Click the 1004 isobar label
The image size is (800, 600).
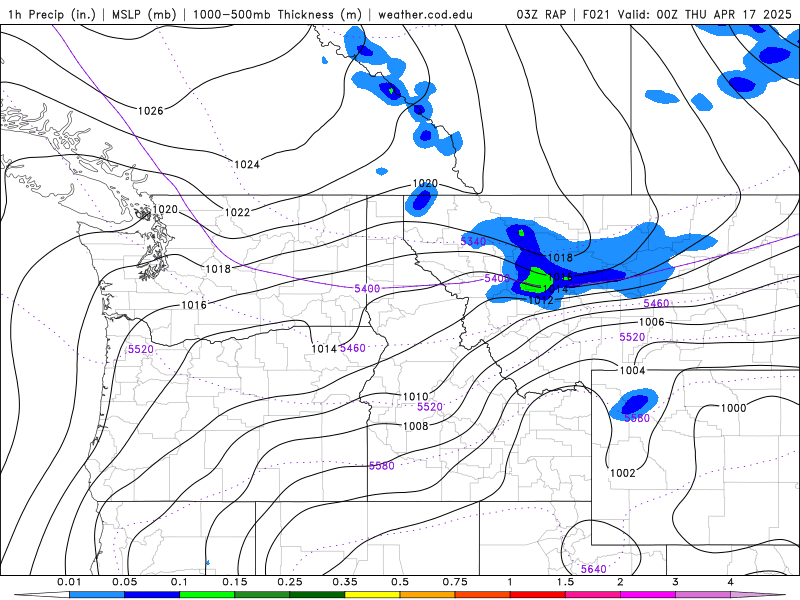click(632, 370)
